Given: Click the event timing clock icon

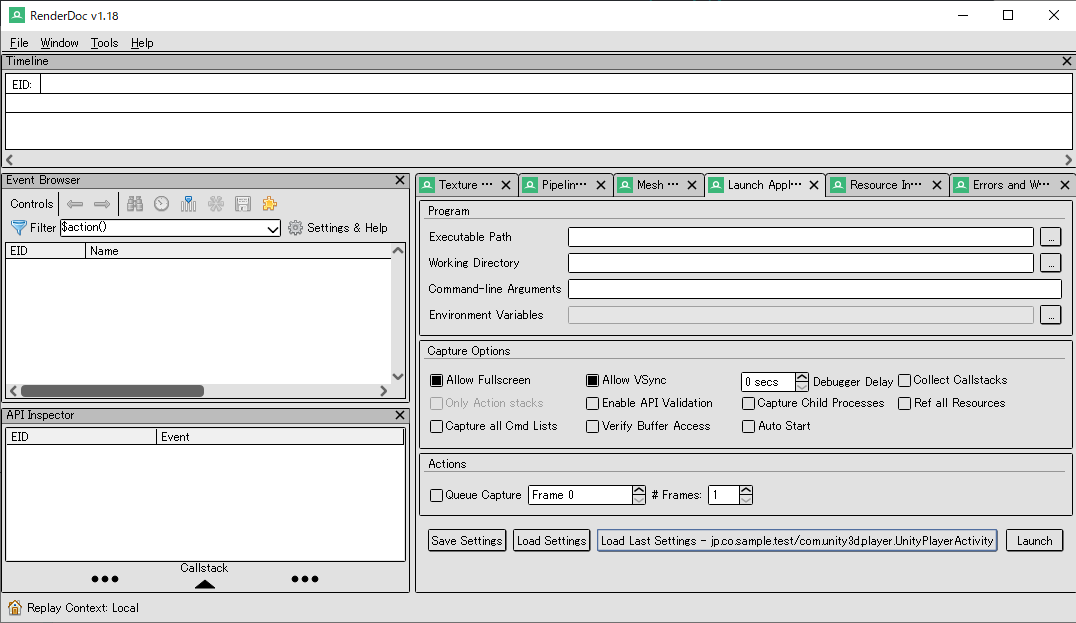Looking at the screenshot, I should click(161, 203).
